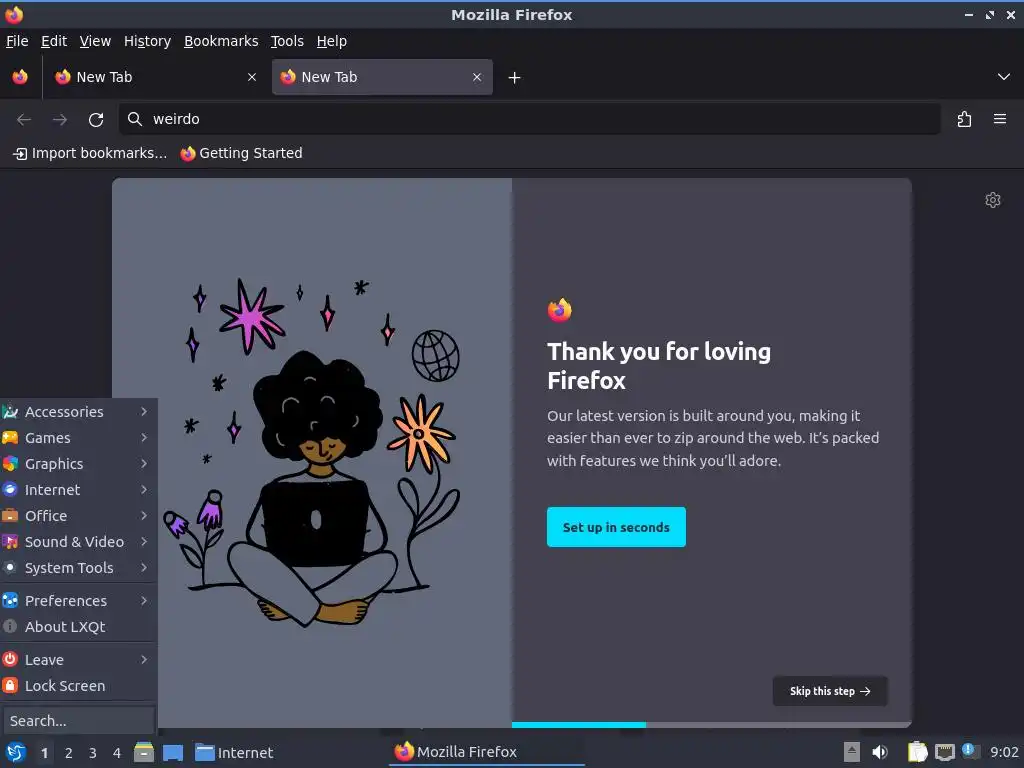Expand the Graphics submenu
The height and width of the screenshot is (768, 1024).
[78, 464]
